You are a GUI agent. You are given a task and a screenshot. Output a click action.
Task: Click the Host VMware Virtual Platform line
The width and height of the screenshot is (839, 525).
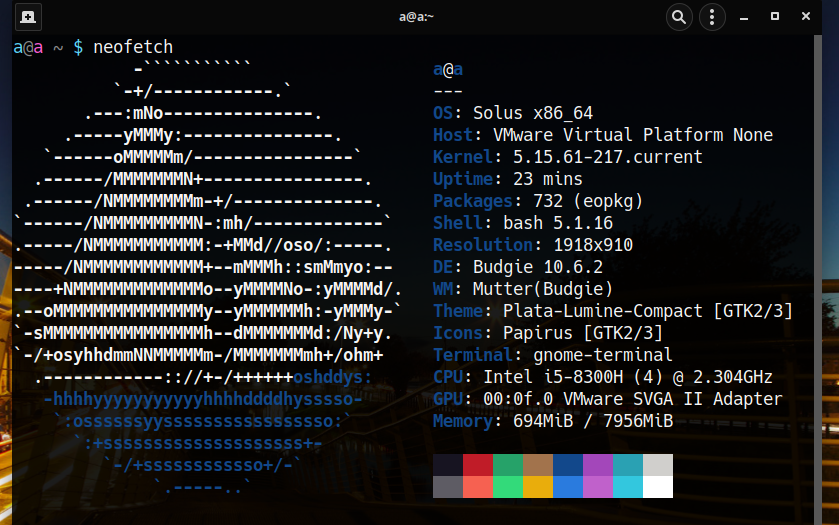click(x=602, y=135)
